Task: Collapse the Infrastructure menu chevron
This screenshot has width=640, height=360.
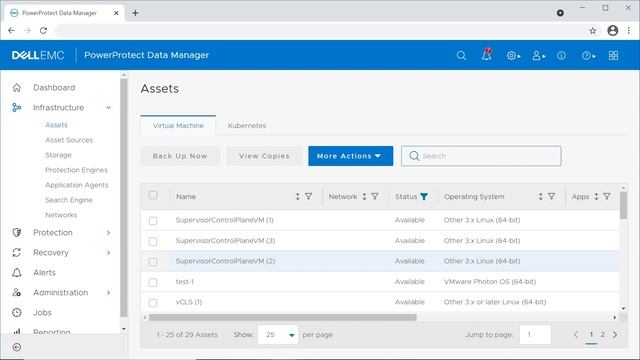Action: [x=109, y=108]
